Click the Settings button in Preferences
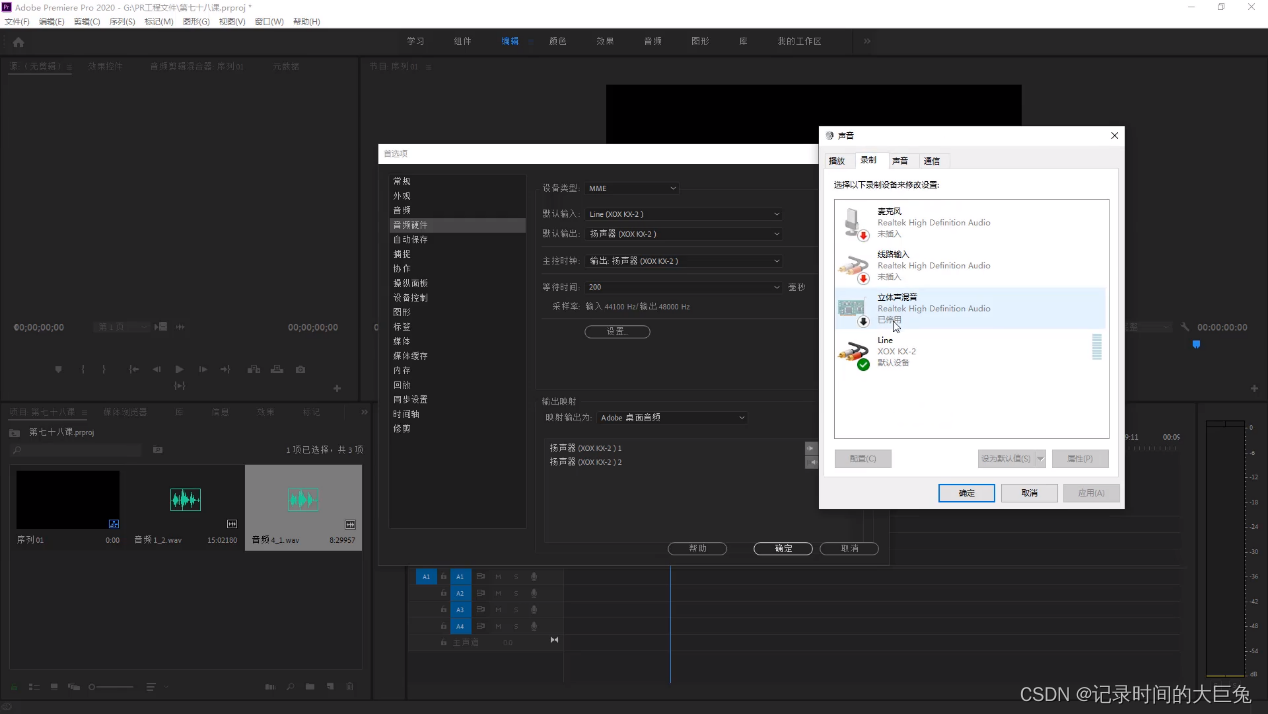1268x714 pixels. tap(617, 332)
